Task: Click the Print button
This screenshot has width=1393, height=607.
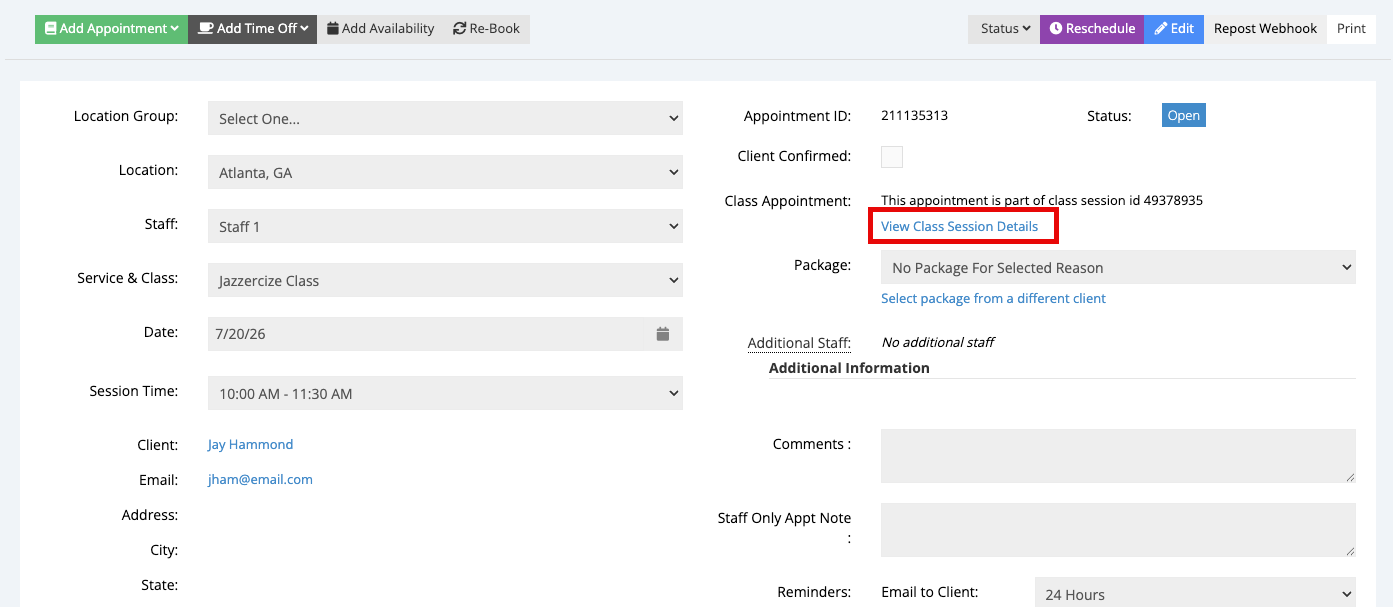Action: (x=1351, y=29)
